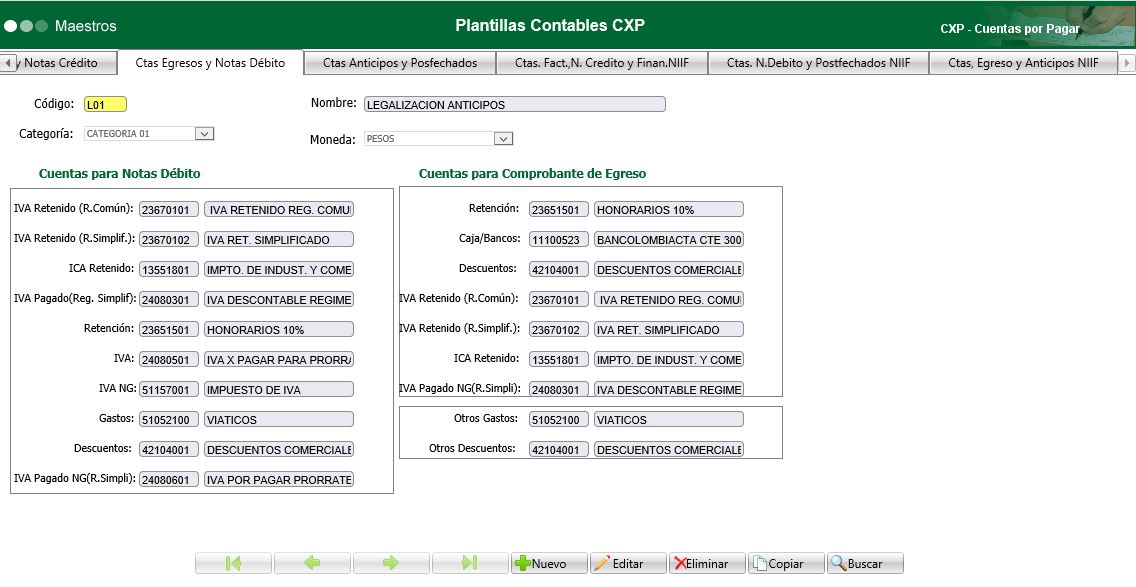
Task: Open Ctas. N.Debito y Postfechados NIIF tab
Action: (819, 63)
